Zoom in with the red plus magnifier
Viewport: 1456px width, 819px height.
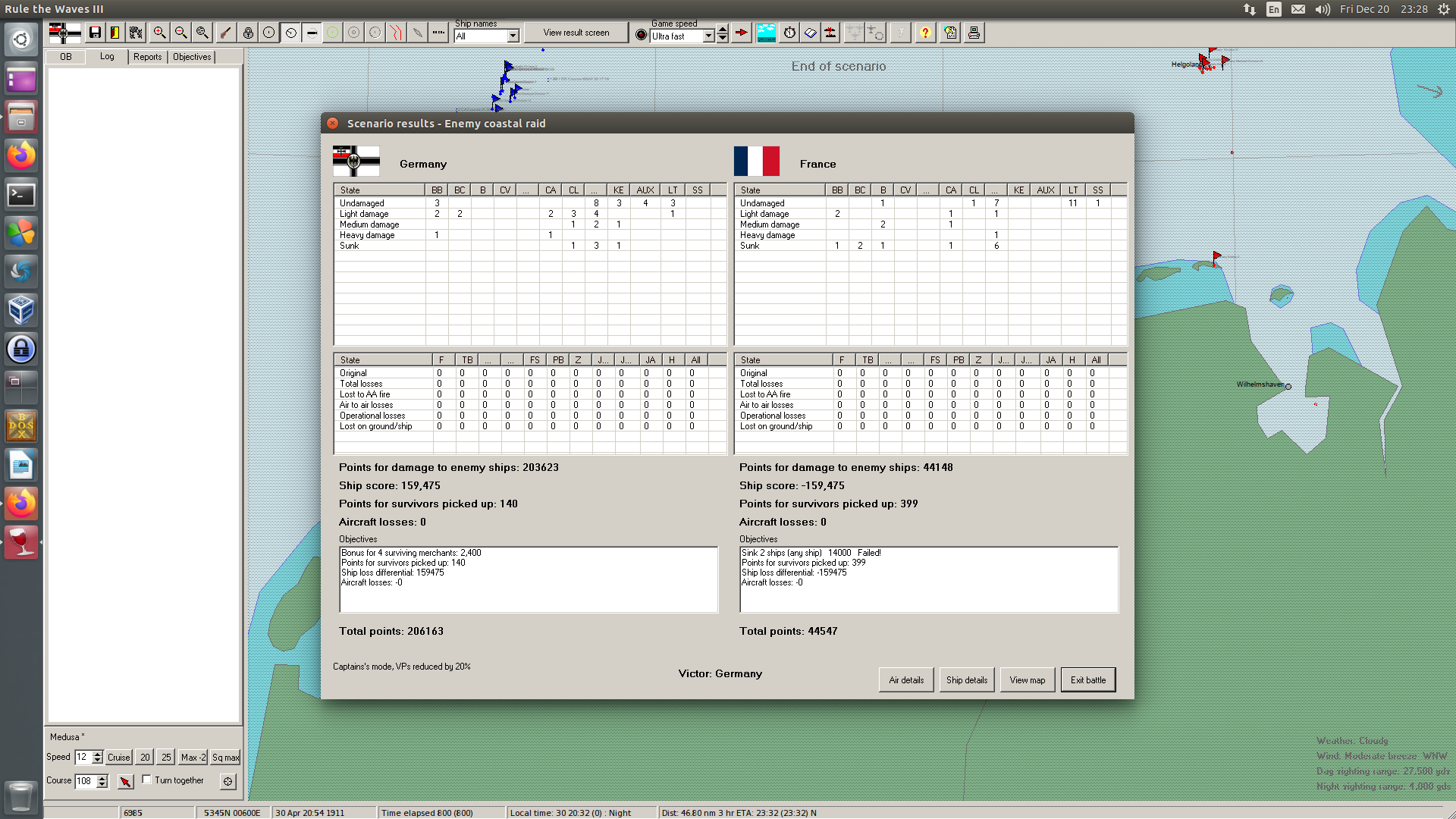pos(159,33)
